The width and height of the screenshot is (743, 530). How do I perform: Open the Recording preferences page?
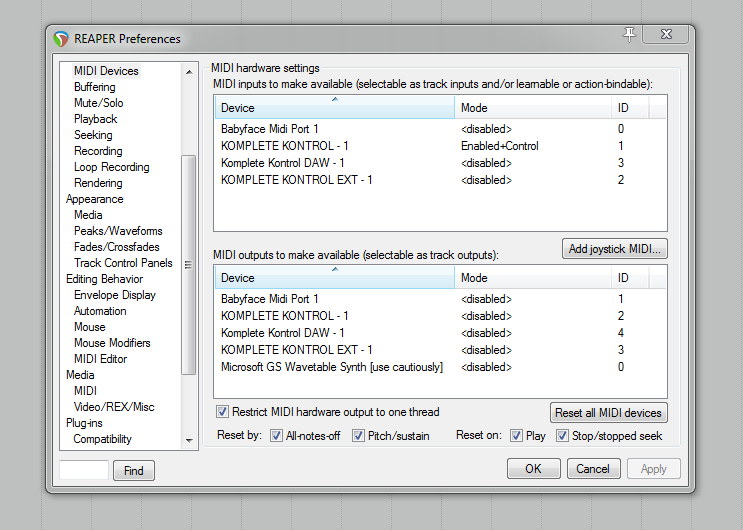98,151
